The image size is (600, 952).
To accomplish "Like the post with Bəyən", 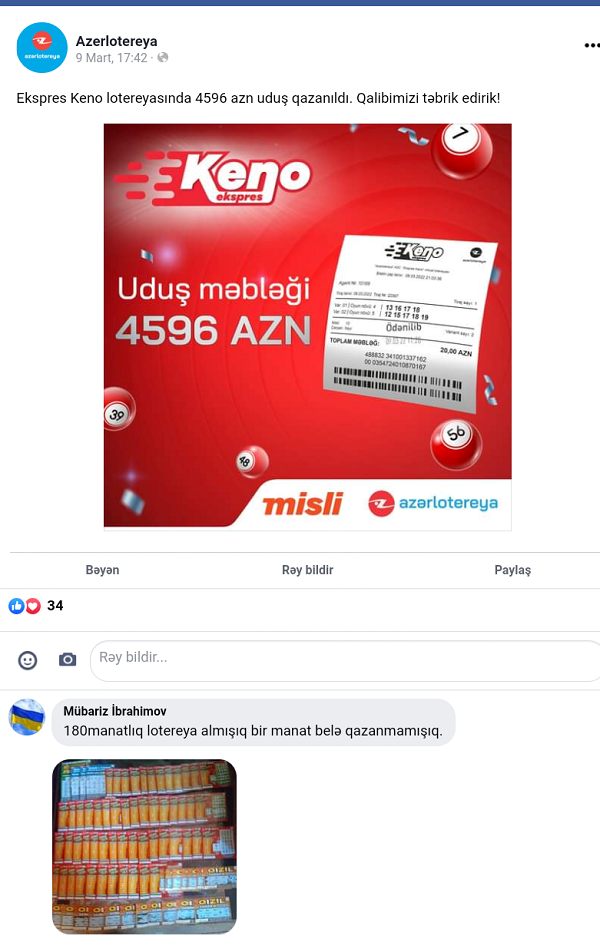I will (x=103, y=570).
